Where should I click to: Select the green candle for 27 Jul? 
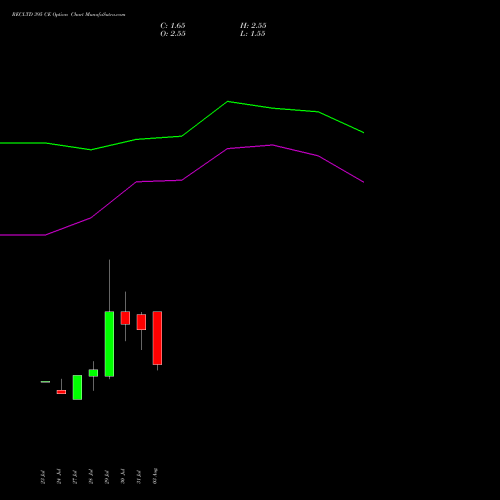pyautogui.click(x=77, y=387)
